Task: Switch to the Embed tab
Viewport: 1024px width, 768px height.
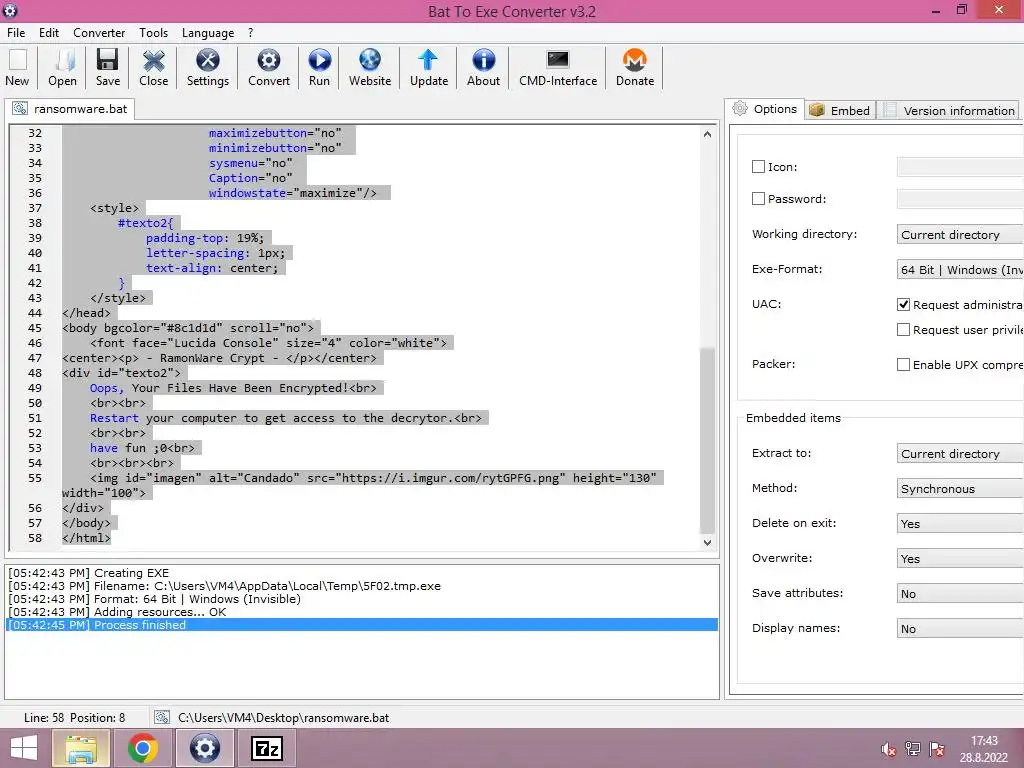Action: click(x=840, y=110)
